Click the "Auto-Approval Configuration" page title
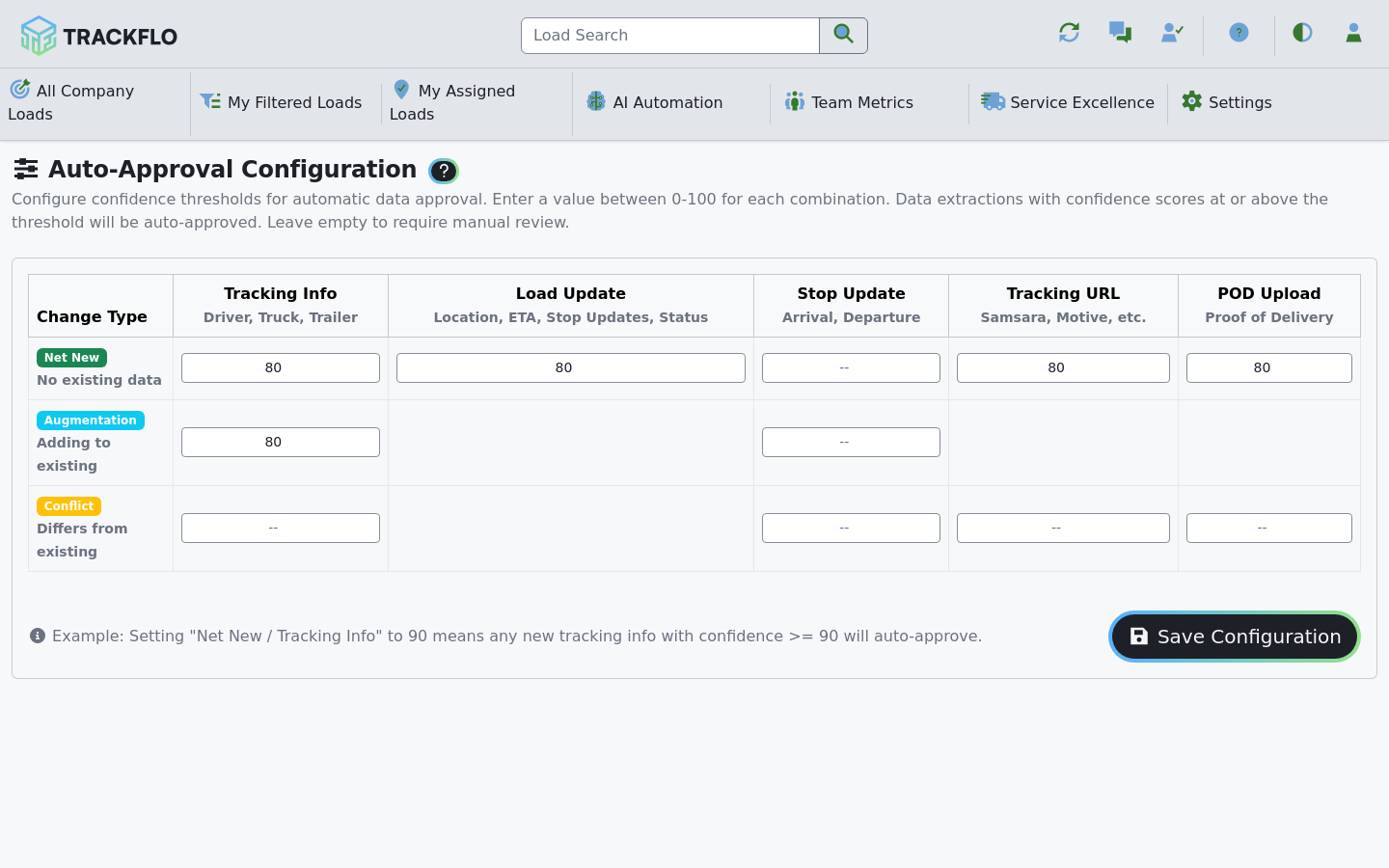The image size is (1389, 868). 232,170
